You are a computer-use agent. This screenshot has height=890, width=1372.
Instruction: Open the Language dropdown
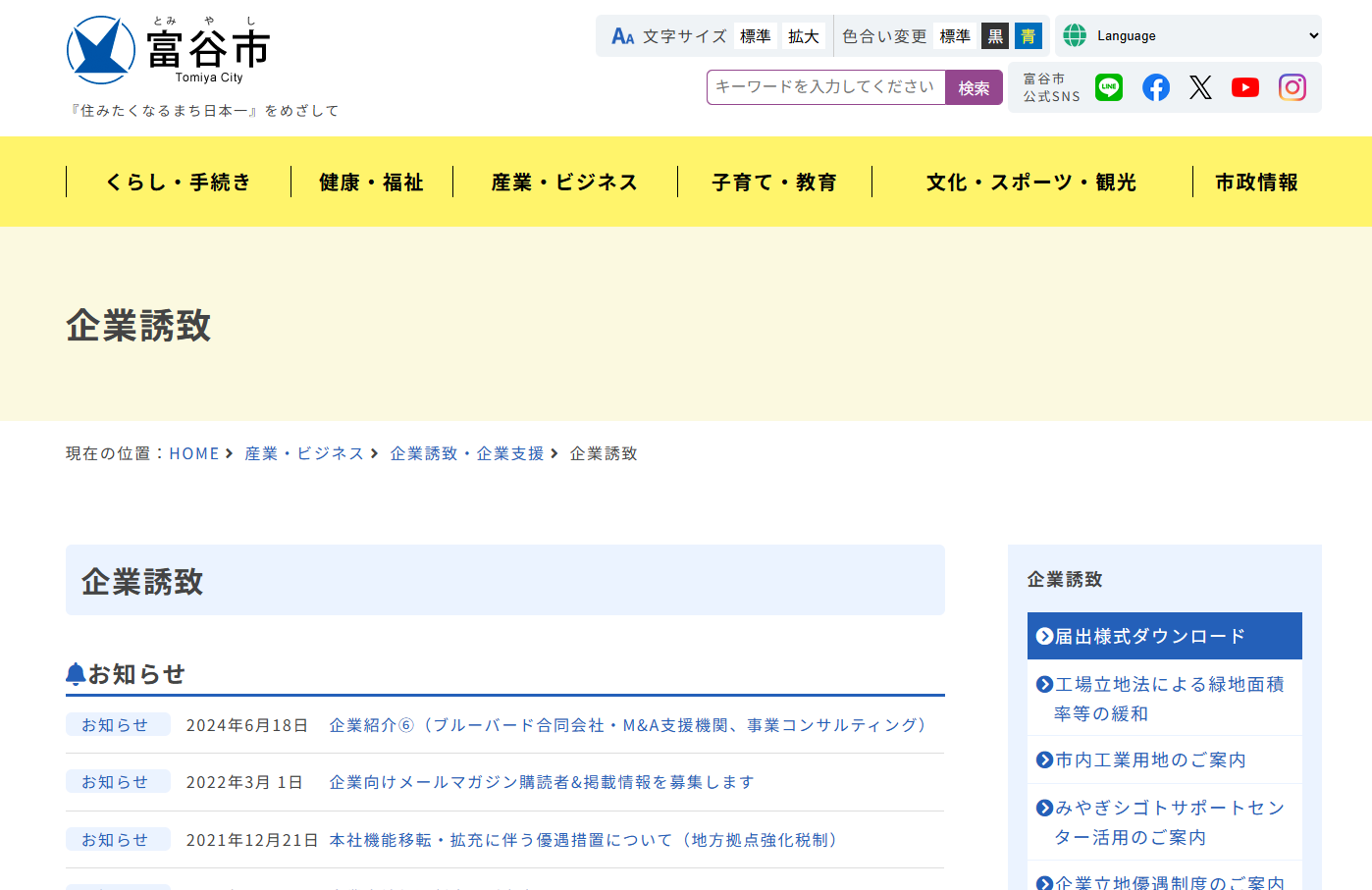1206,35
